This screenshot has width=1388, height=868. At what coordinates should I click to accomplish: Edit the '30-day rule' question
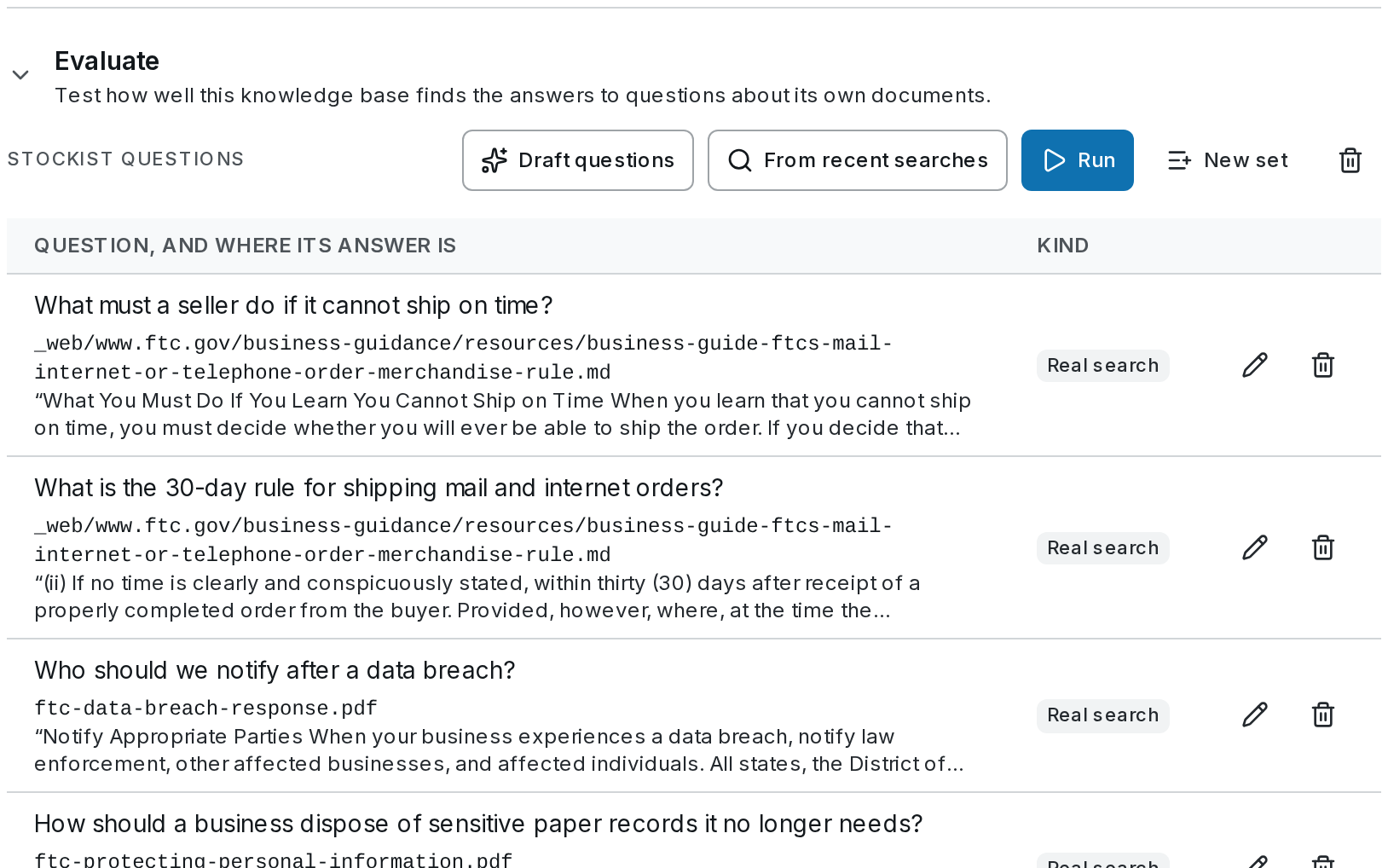1255,547
